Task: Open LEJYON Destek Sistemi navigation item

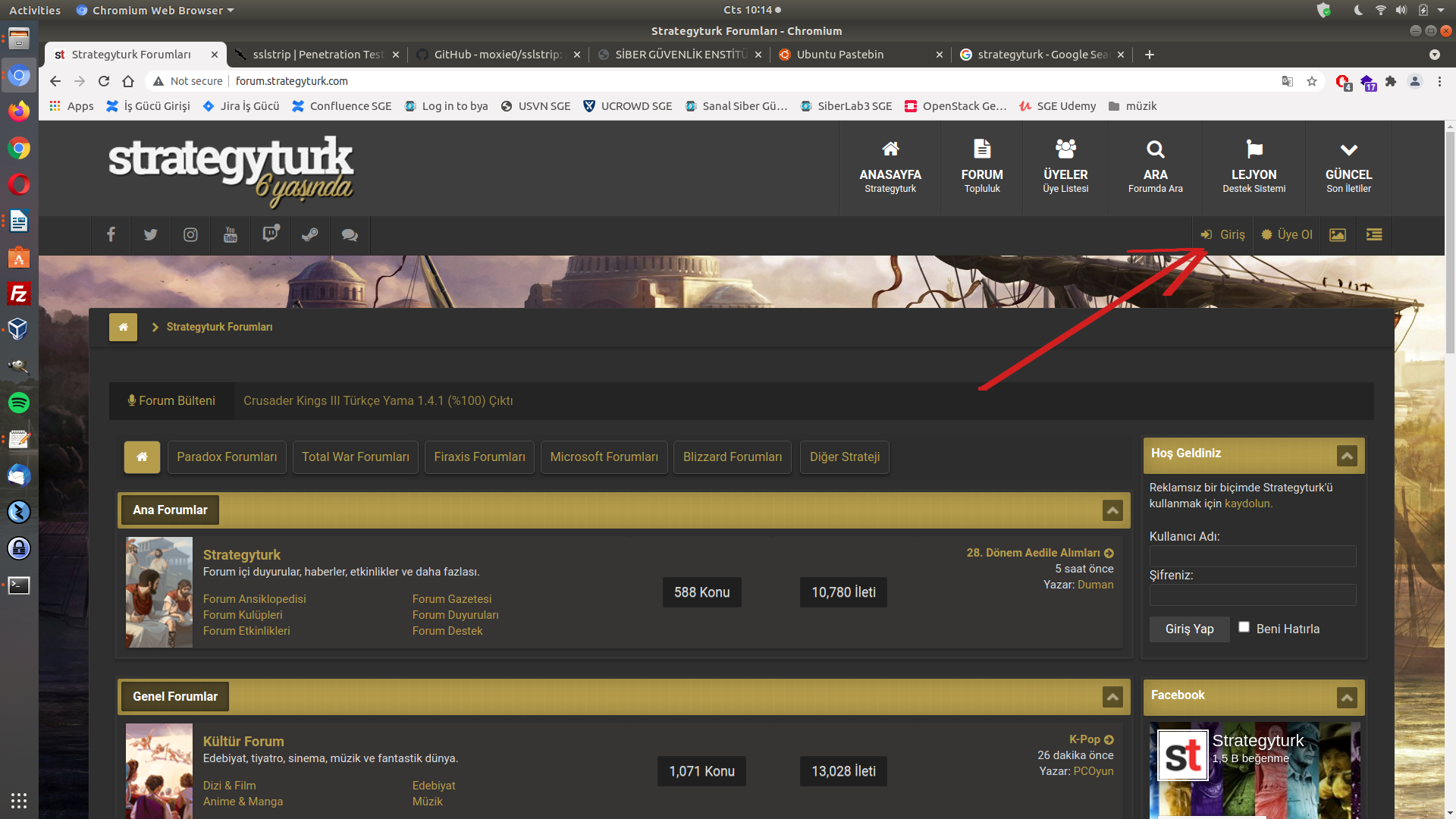Action: [x=1254, y=168]
